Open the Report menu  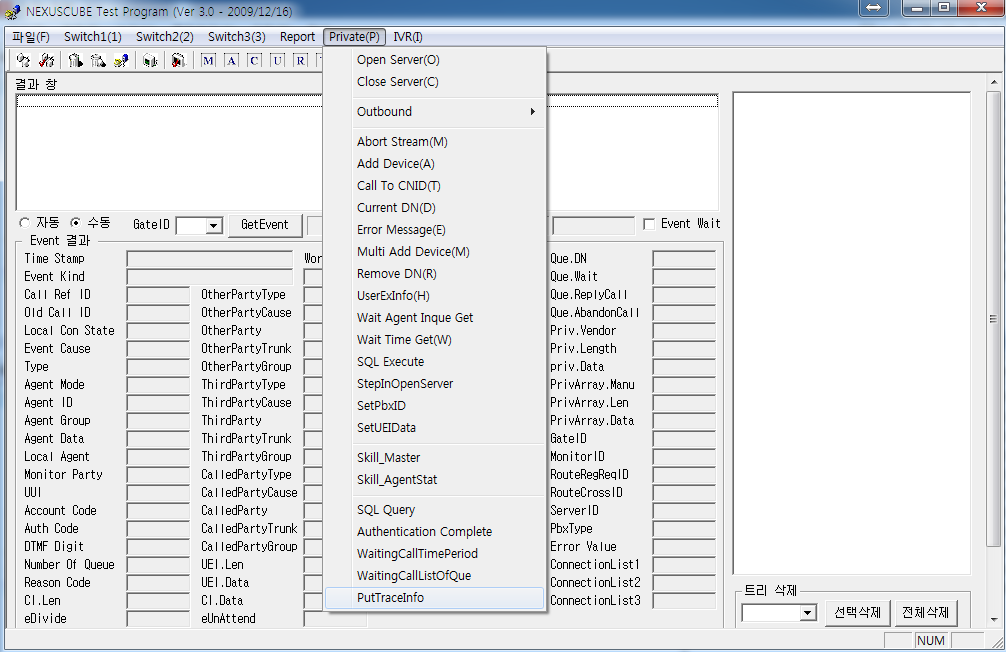[x=297, y=37]
